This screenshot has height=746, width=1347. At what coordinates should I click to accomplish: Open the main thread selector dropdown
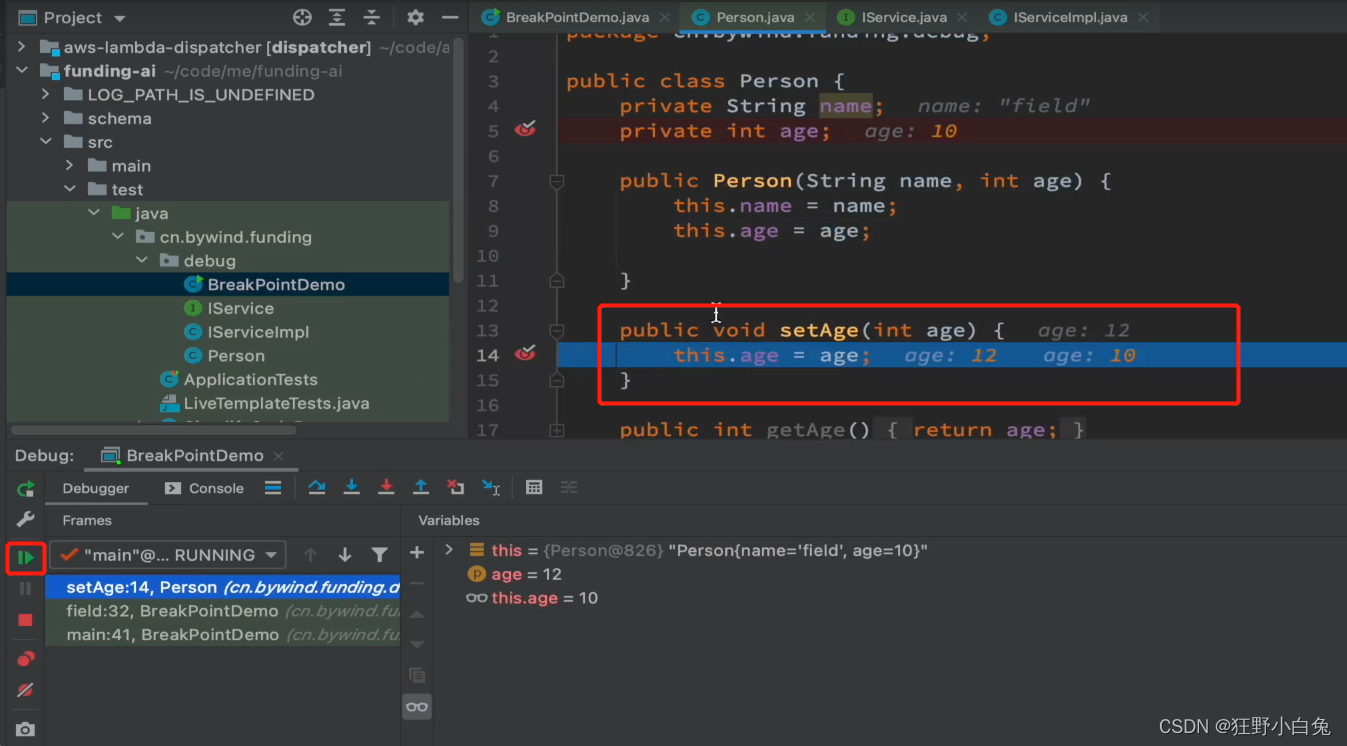point(168,555)
